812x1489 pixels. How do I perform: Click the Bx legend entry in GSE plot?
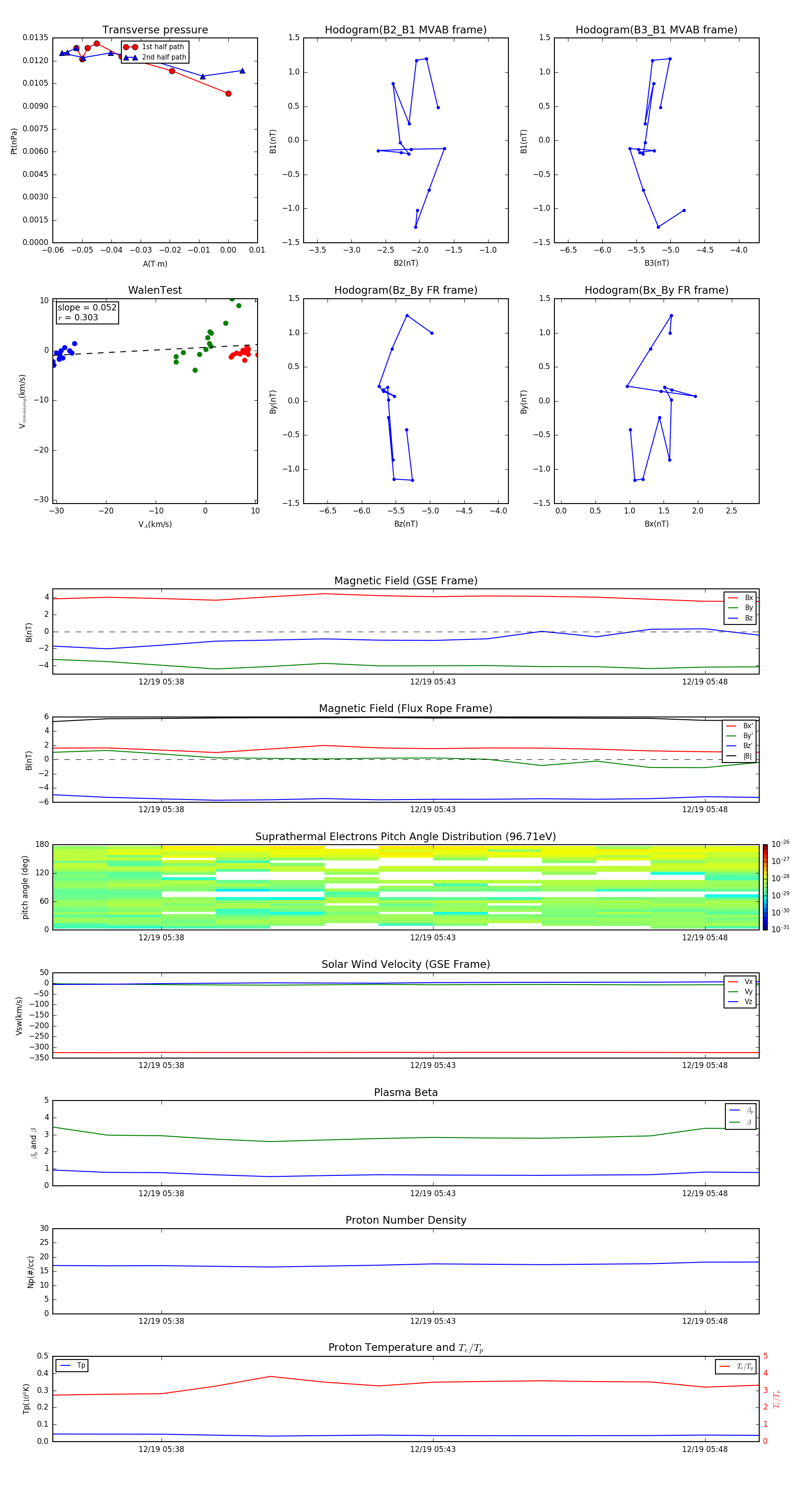coord(740,598)
